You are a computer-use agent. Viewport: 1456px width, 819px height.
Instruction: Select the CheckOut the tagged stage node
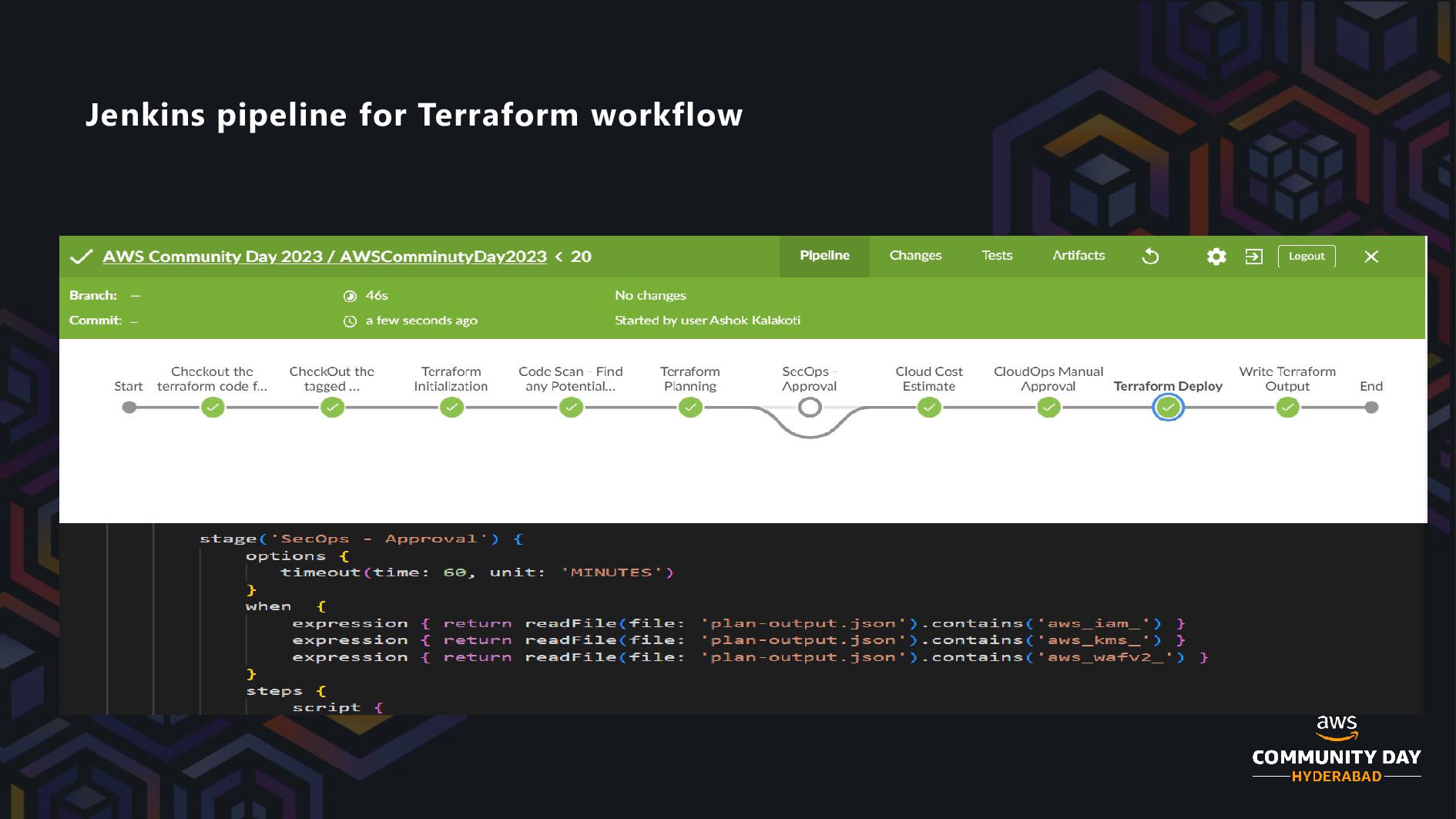click(332, 408)
